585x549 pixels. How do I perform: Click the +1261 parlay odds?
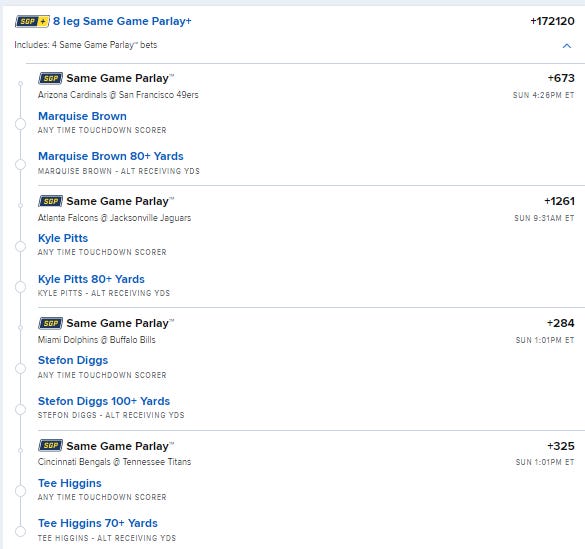tap(559, 201)
